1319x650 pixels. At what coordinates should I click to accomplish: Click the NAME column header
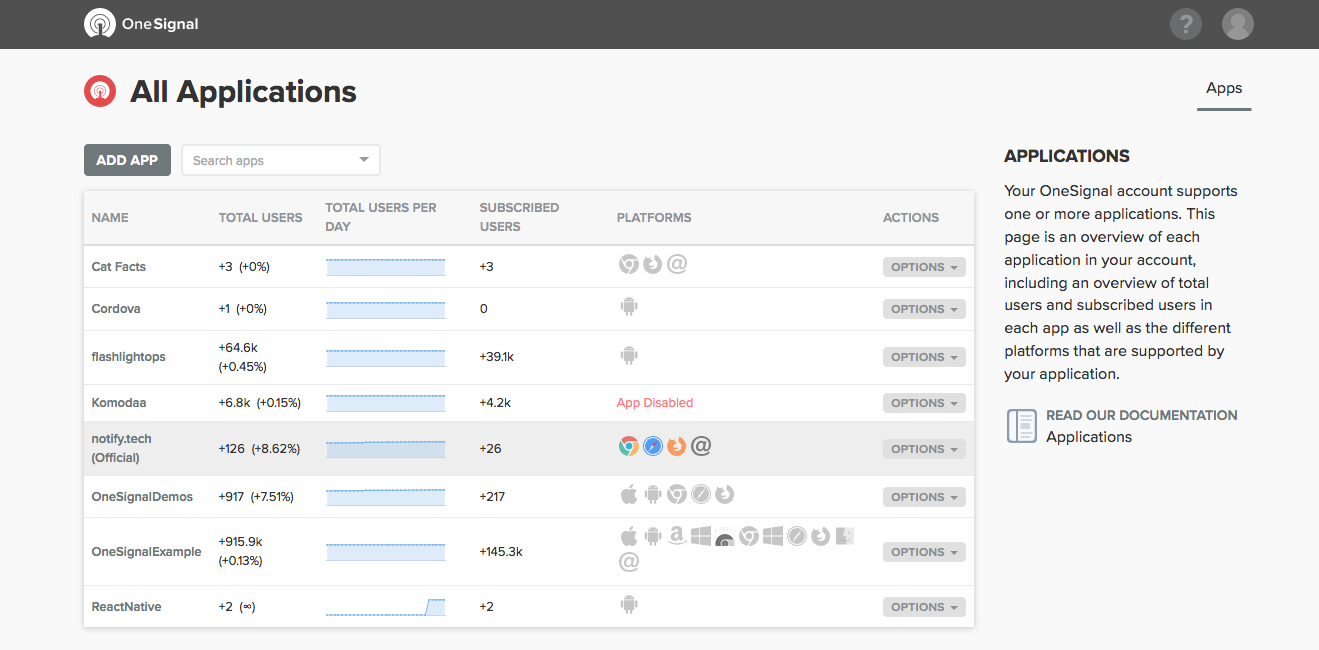[110, 217]
